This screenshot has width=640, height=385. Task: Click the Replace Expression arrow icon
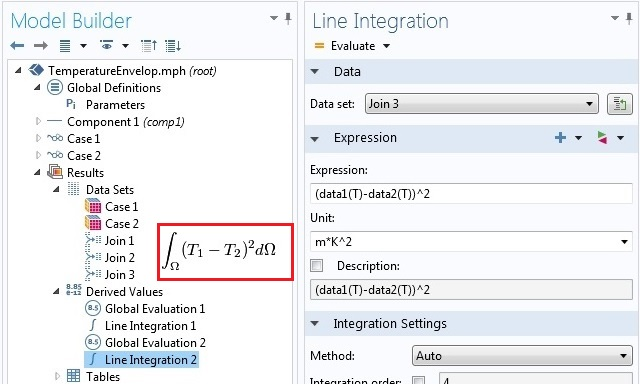[x=602, y=138]
